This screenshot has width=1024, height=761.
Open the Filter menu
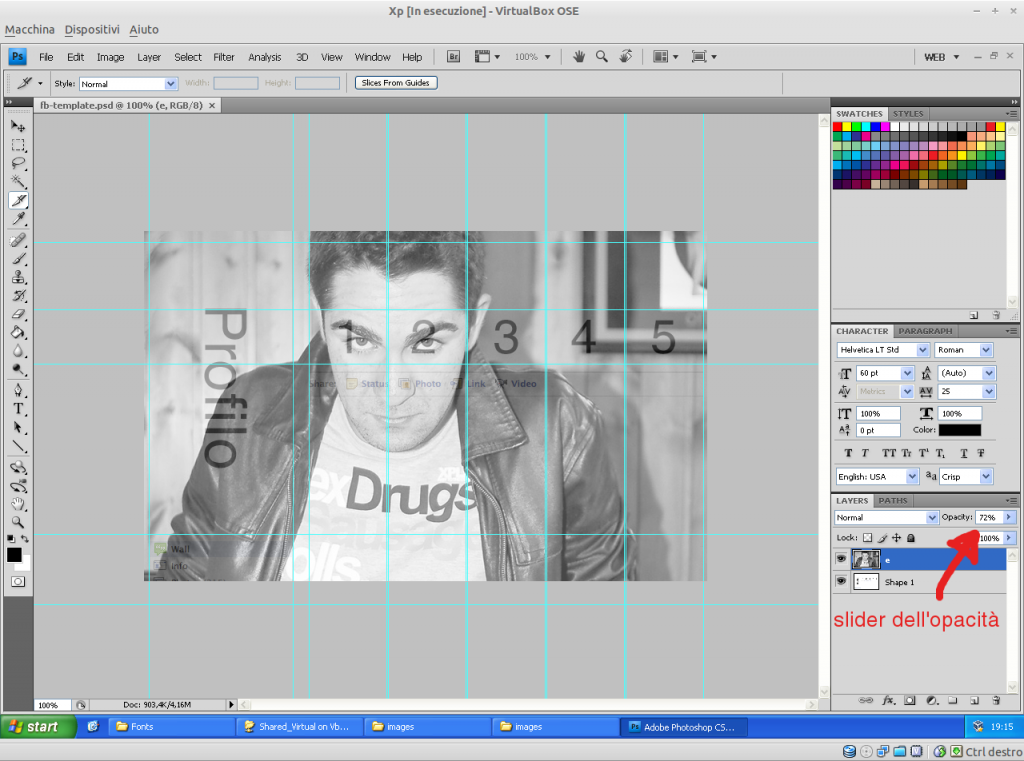(x=224, y=57)
